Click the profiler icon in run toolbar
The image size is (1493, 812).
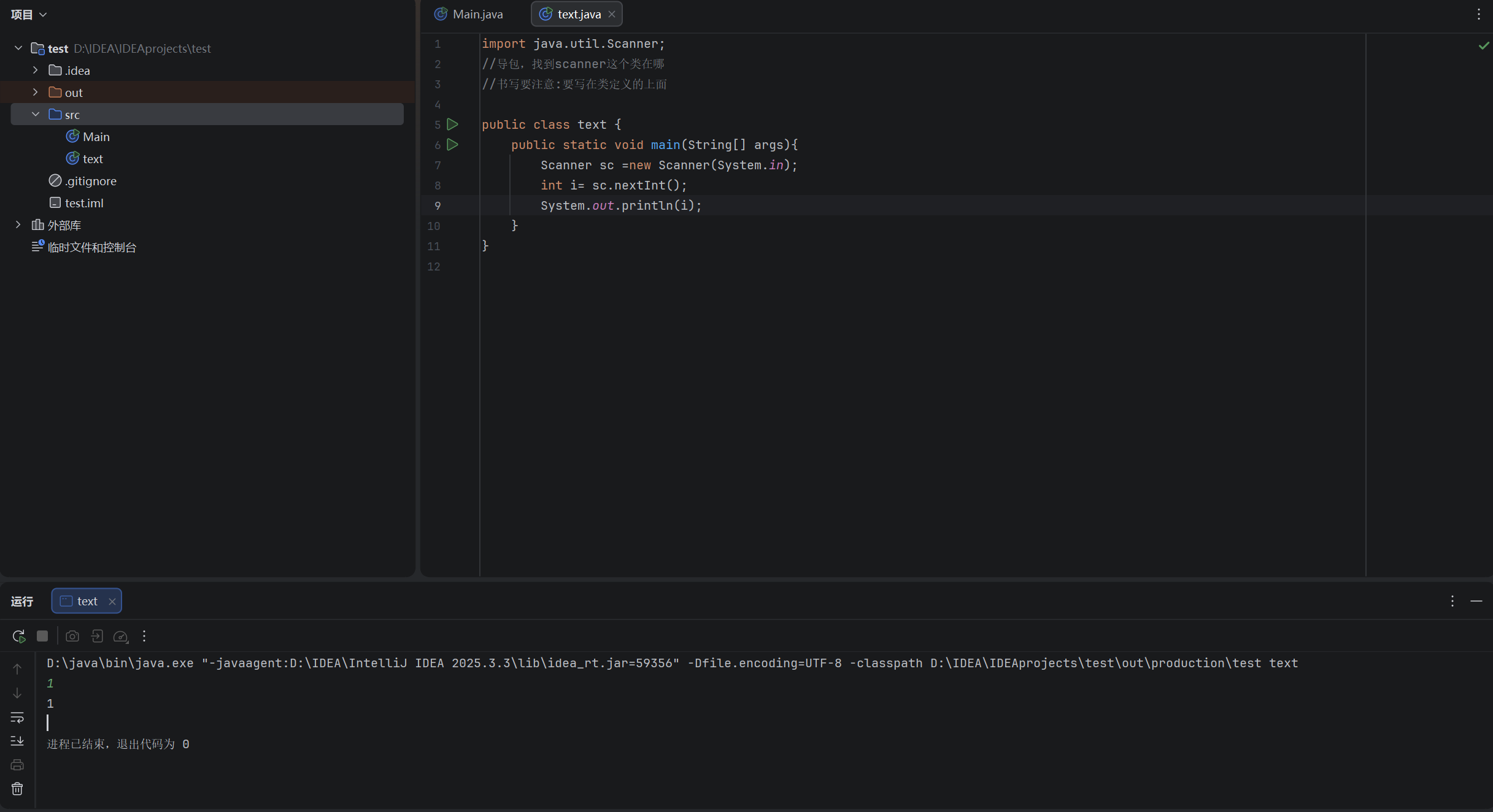[x=121, y=636]
